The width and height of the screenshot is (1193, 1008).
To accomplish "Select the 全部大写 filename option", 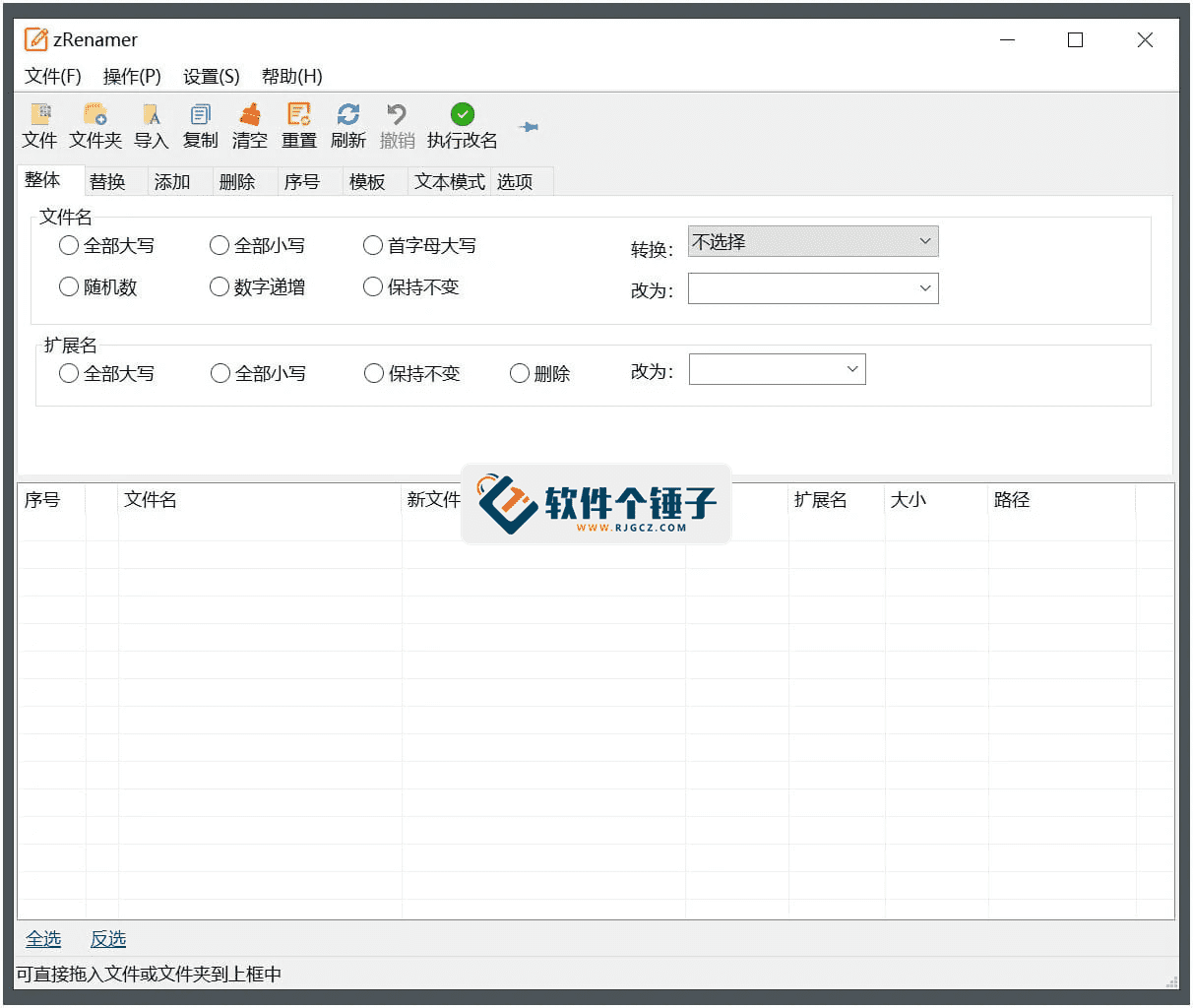I will click(x=69, y=245).
